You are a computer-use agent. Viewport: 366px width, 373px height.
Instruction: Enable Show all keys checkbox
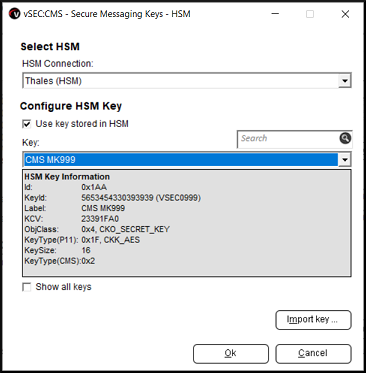point(27,287)
